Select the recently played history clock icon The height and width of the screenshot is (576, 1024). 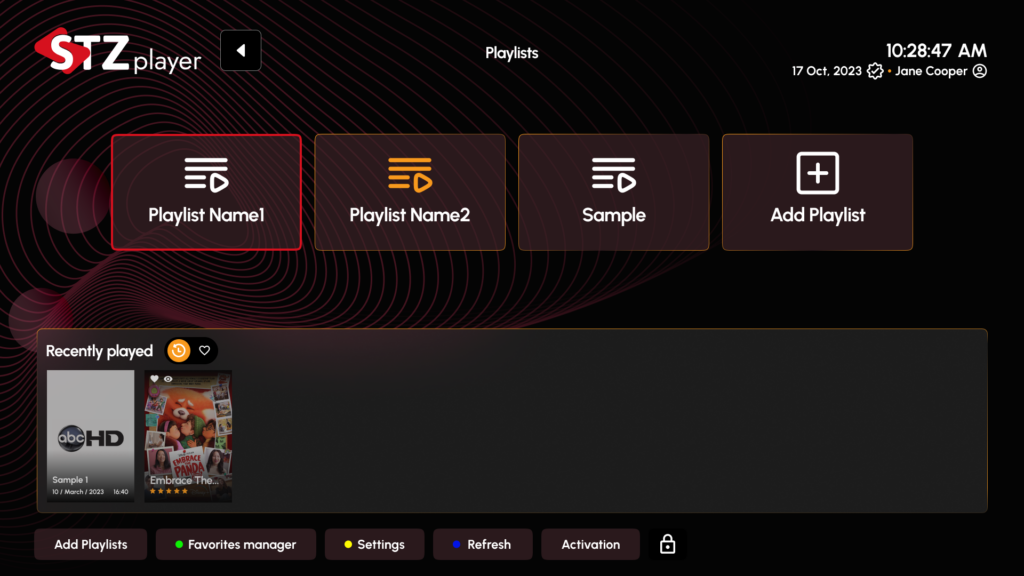[x=178, y=351]
